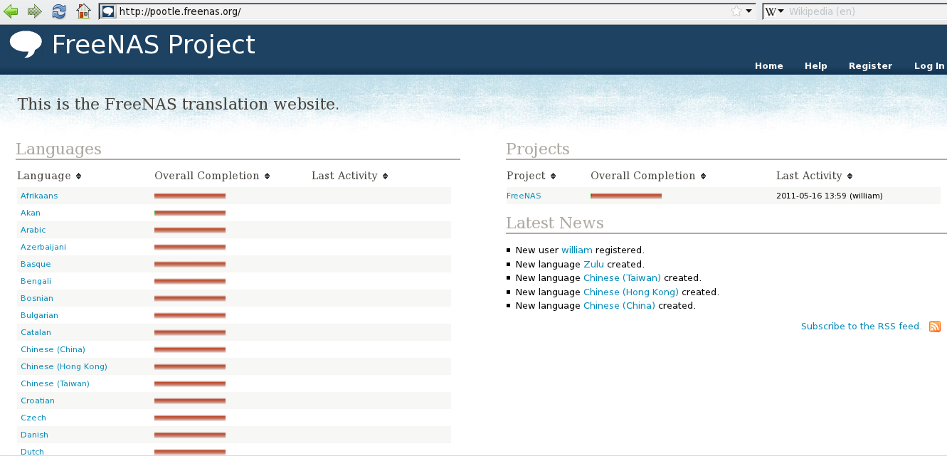This screenshot has height=456, width=947.
Task: Open the Bosnian language
Action: tap(37, 298)
